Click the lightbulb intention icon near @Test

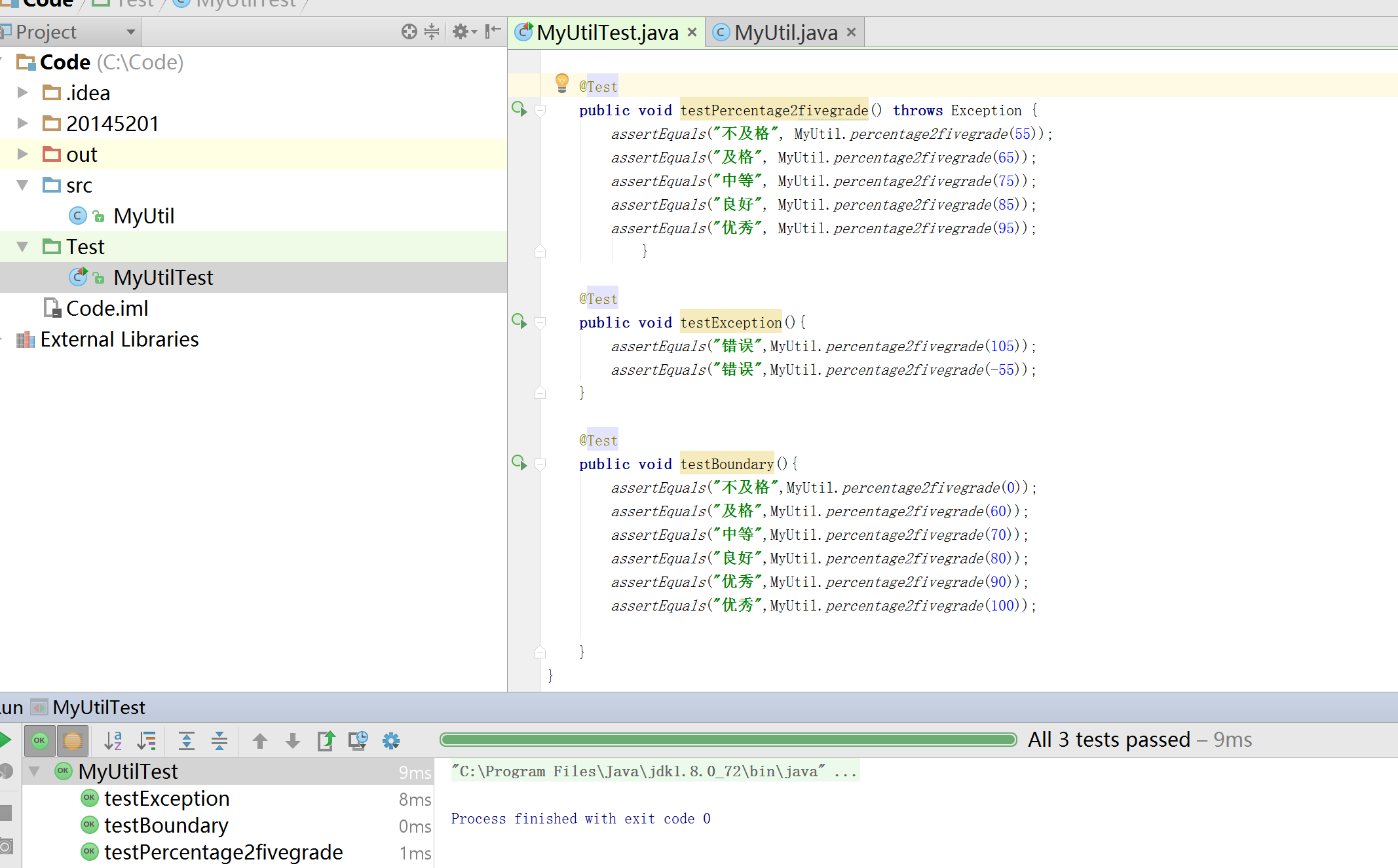coord(561,83)
